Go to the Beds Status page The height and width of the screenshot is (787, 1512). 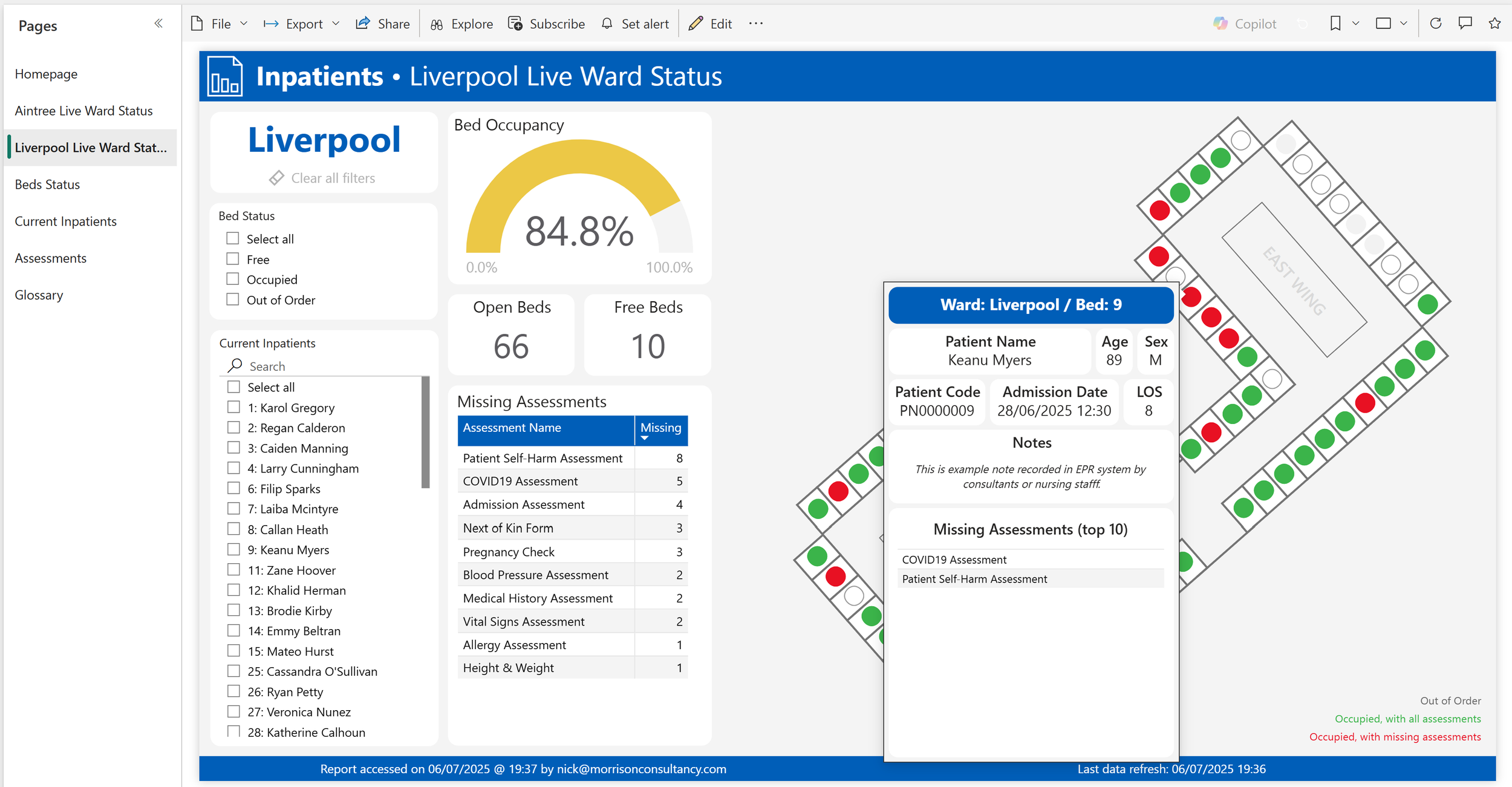pos(47,185)
